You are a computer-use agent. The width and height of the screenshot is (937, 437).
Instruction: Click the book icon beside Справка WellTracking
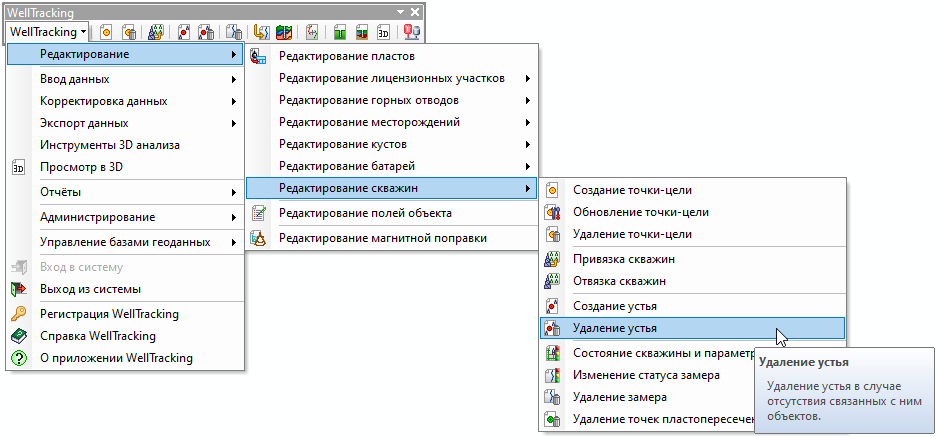pyautogui.click(x=18, y=335)
